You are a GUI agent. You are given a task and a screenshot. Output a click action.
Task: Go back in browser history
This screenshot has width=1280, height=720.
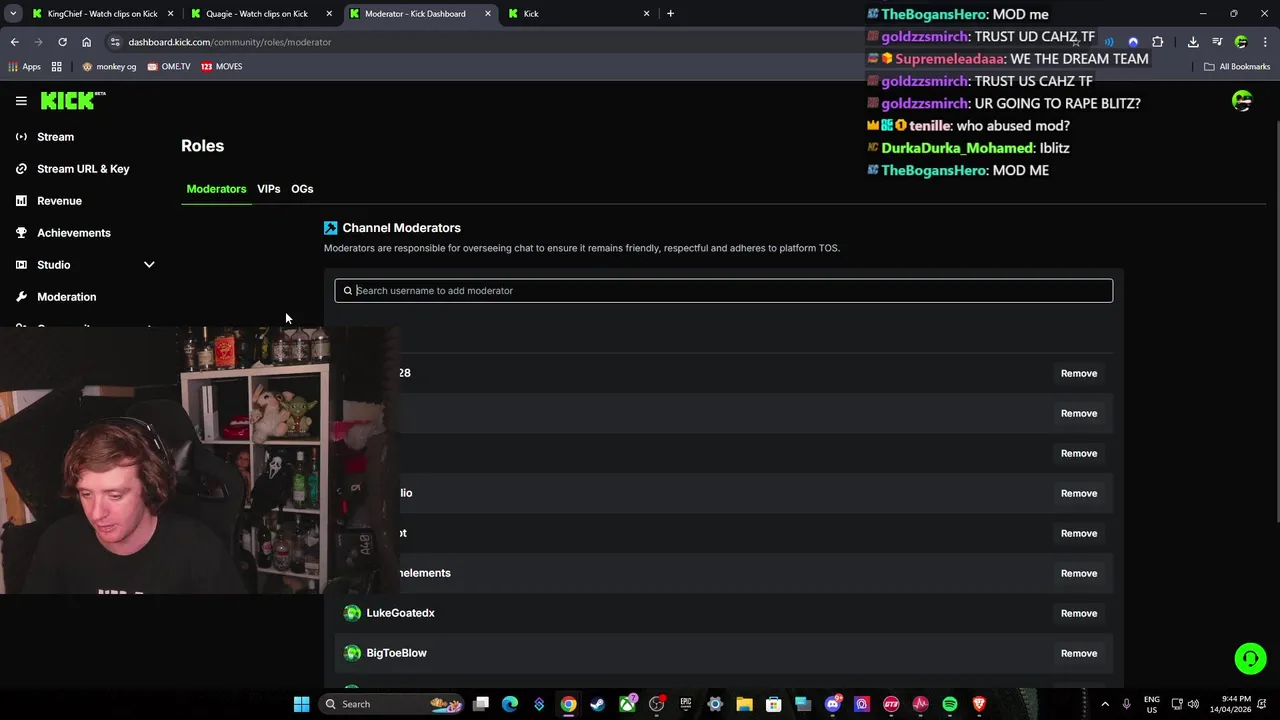click(14, 42)
